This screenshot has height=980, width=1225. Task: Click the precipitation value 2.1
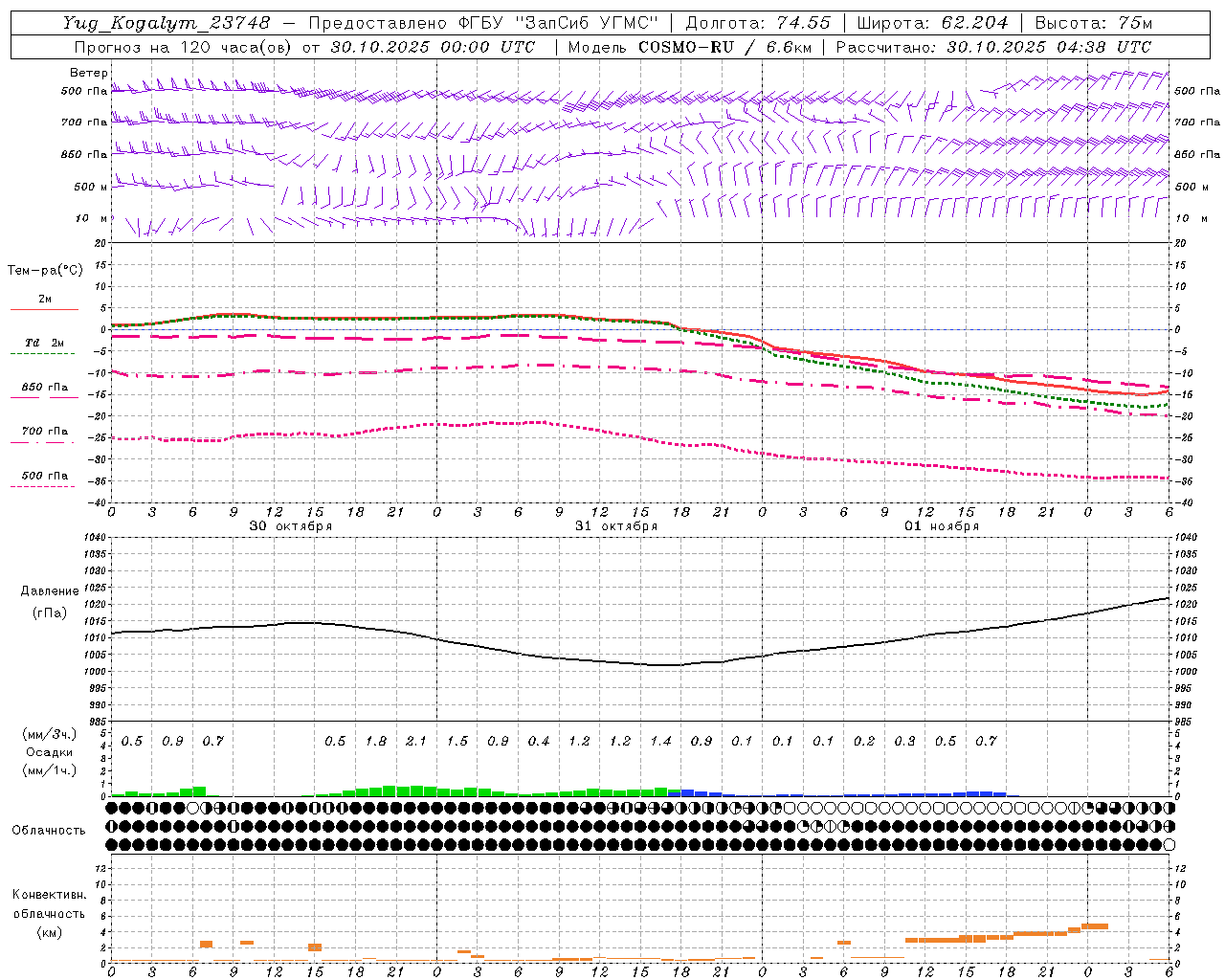pyautogui.click(x=416, y=742)
